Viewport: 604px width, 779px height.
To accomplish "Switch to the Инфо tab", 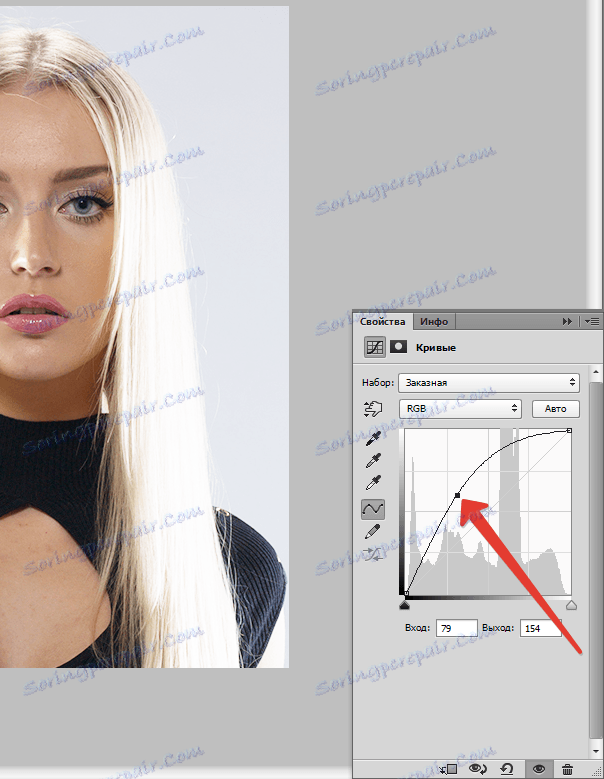I will [434, 321].
